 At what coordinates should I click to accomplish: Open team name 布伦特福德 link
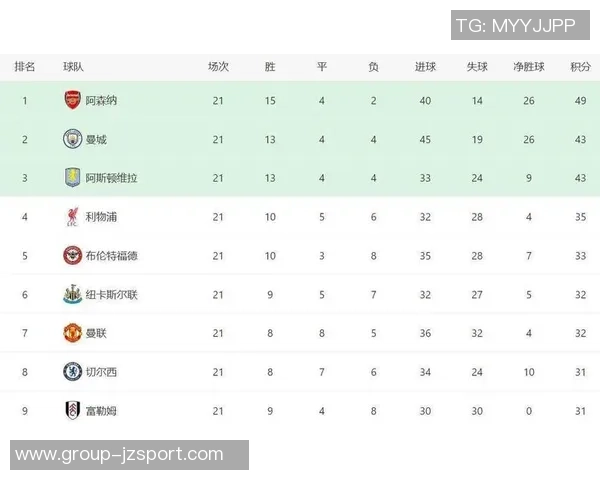[x=111, y=256]
